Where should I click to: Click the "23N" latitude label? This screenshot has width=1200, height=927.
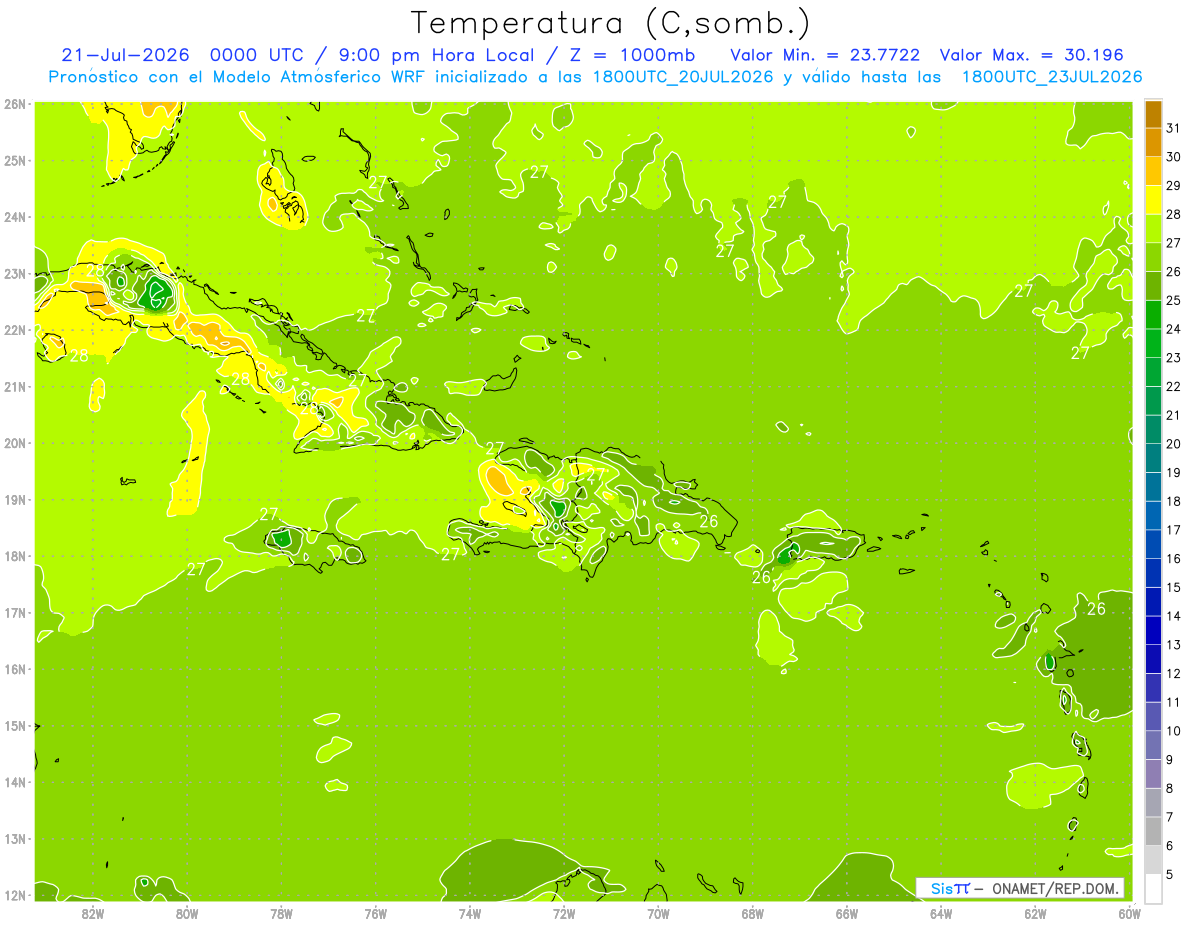[x=15, y=273]
